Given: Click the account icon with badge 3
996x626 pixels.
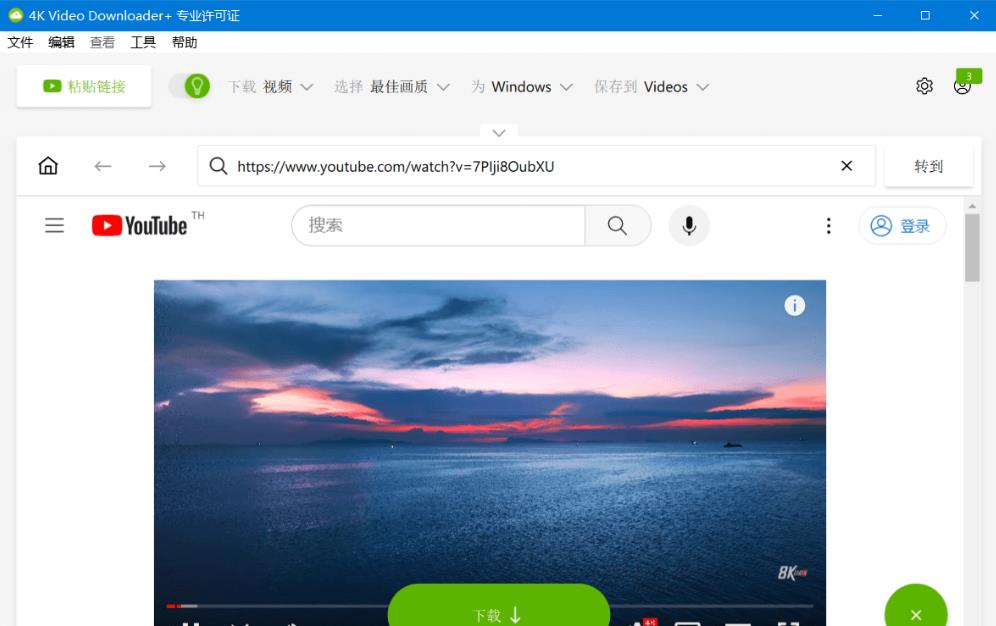Looking at the screenshot, I should pos(962,86).
